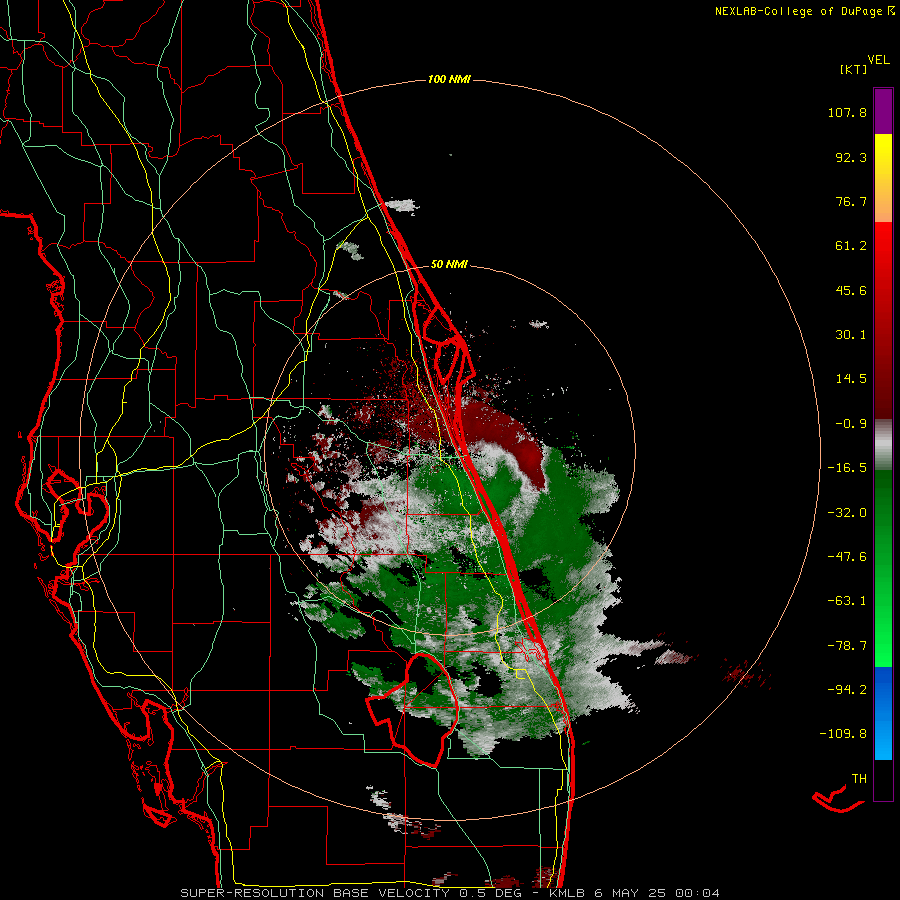Click the blue segment of velocity color bar
Screen dimensions: 900x900
(x=883, y=713)
